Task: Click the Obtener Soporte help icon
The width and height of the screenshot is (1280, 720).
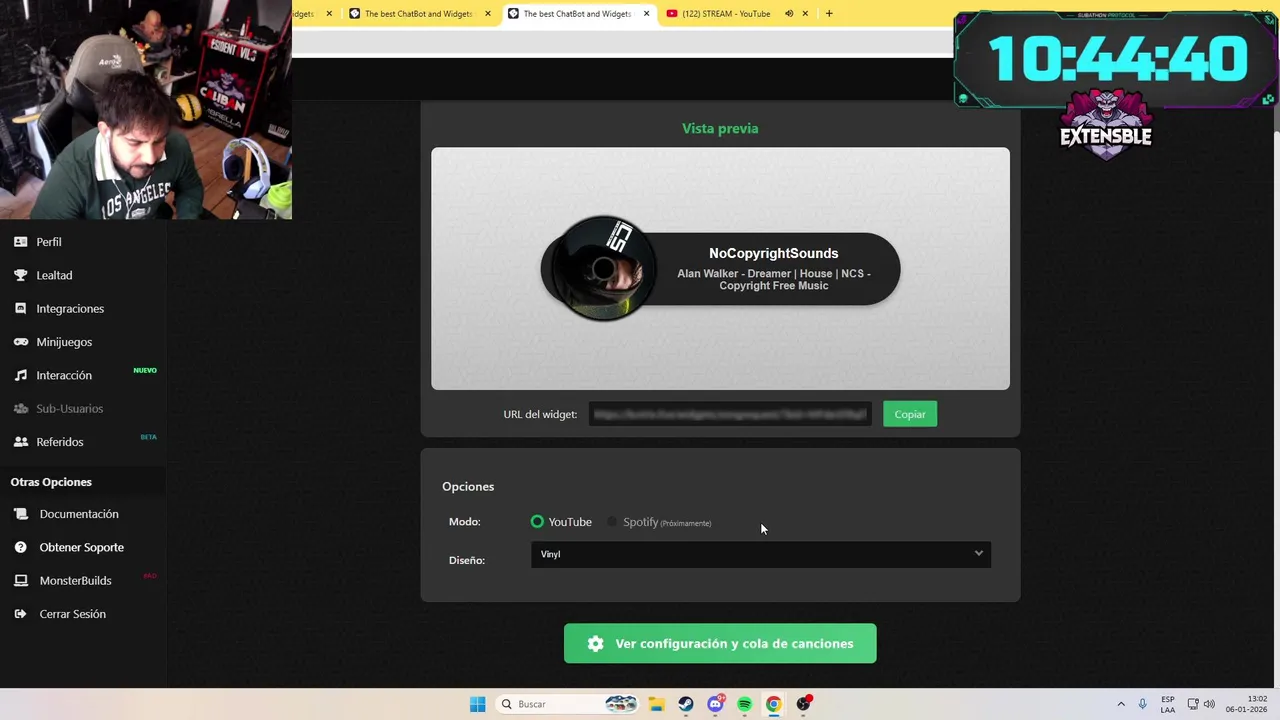Action: click(x=20, y=547)
